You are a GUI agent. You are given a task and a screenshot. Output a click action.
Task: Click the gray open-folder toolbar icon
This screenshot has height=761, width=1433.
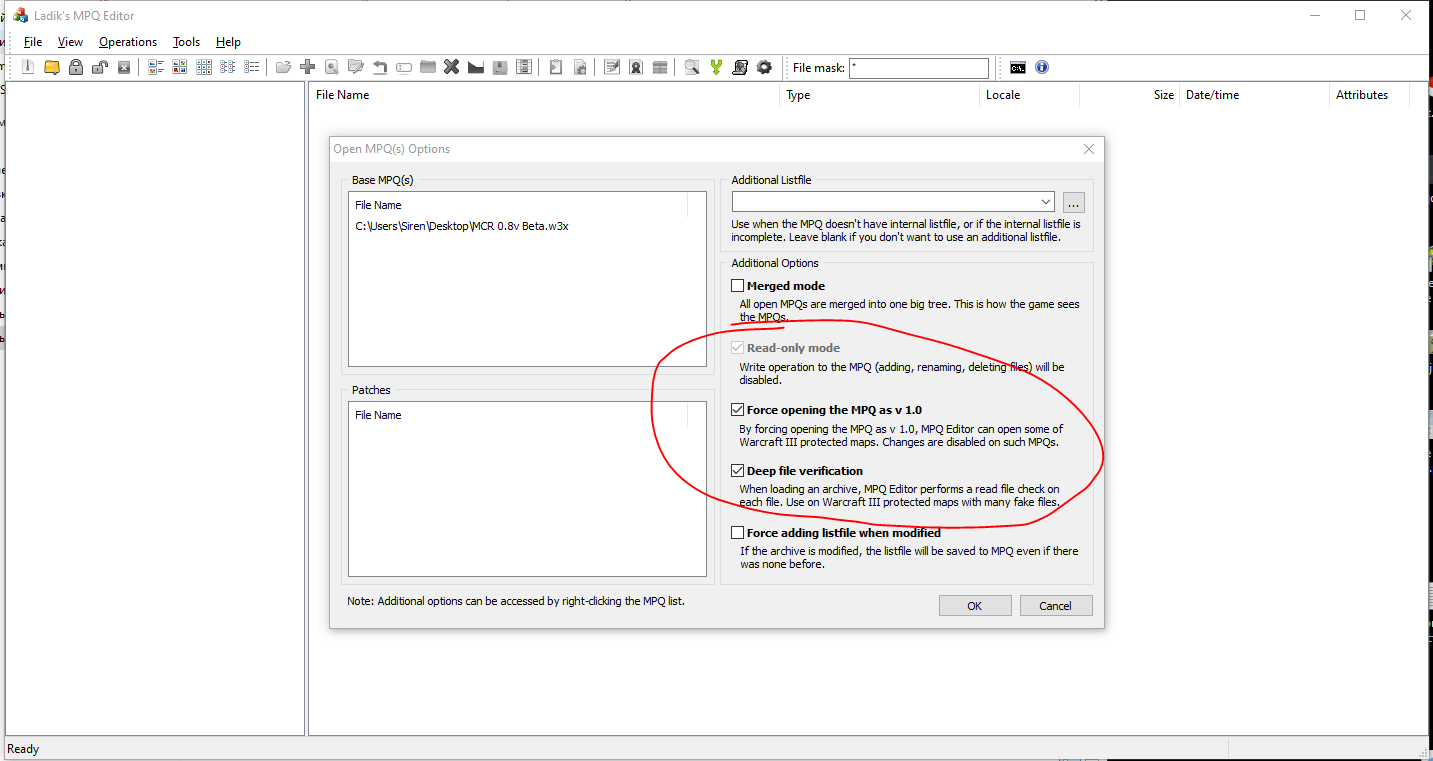(x=284, y=67)
